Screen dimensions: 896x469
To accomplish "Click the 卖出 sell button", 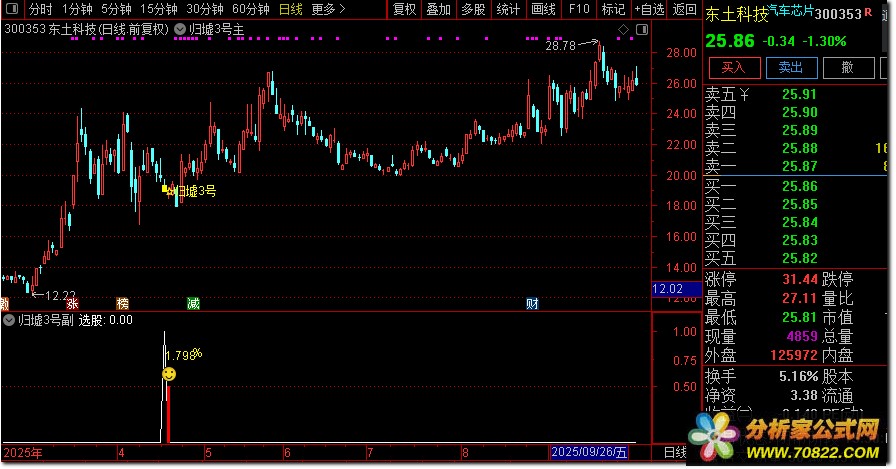I will coord(791,67).
